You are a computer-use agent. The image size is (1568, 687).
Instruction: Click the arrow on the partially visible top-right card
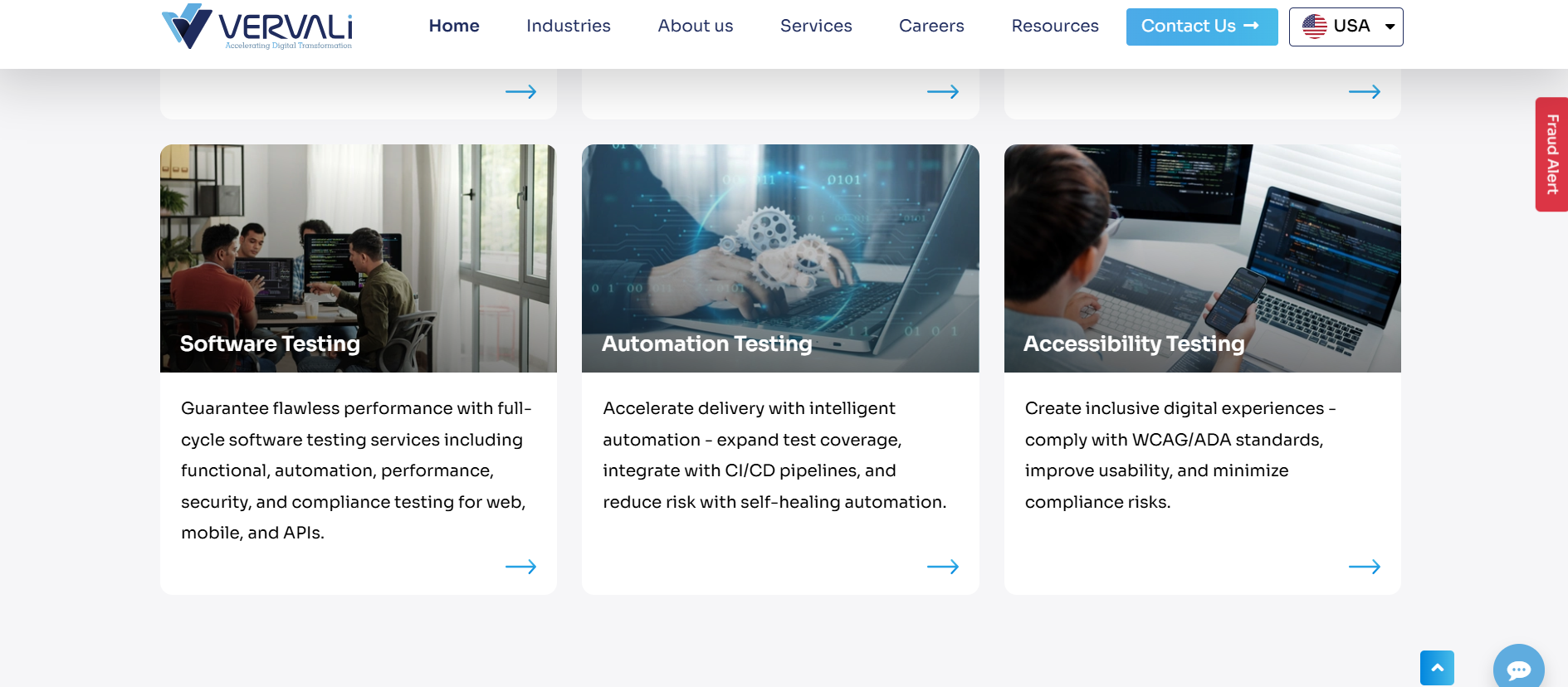click(x=1364, y=91)
